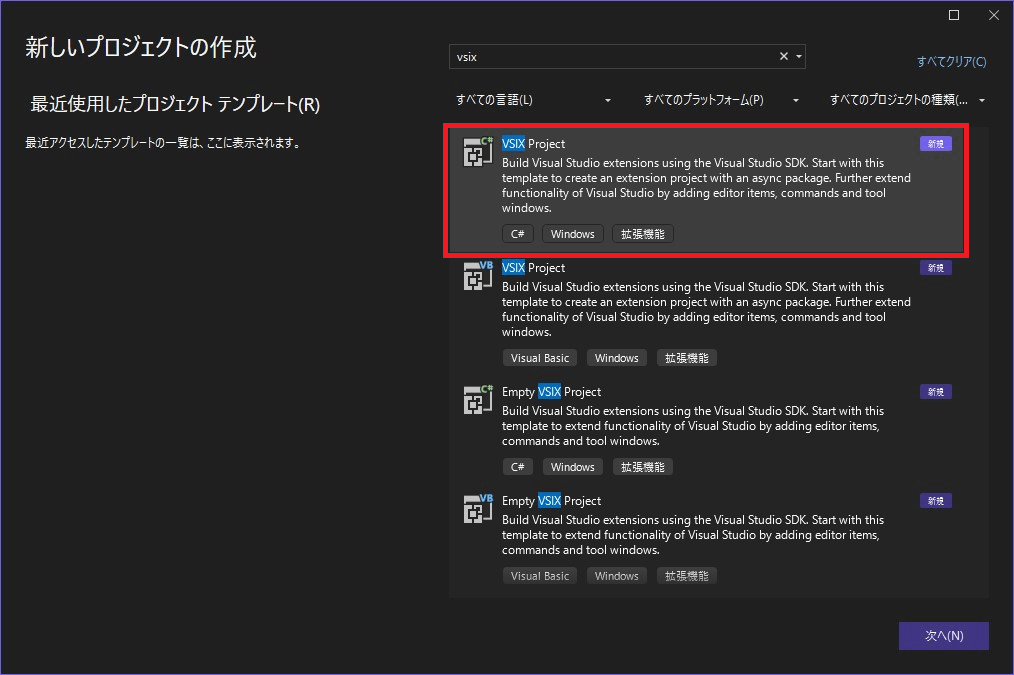The image size is (1014, 675).
Task: Open the すべての言語(L) language filter
Action: pos(534,100)
